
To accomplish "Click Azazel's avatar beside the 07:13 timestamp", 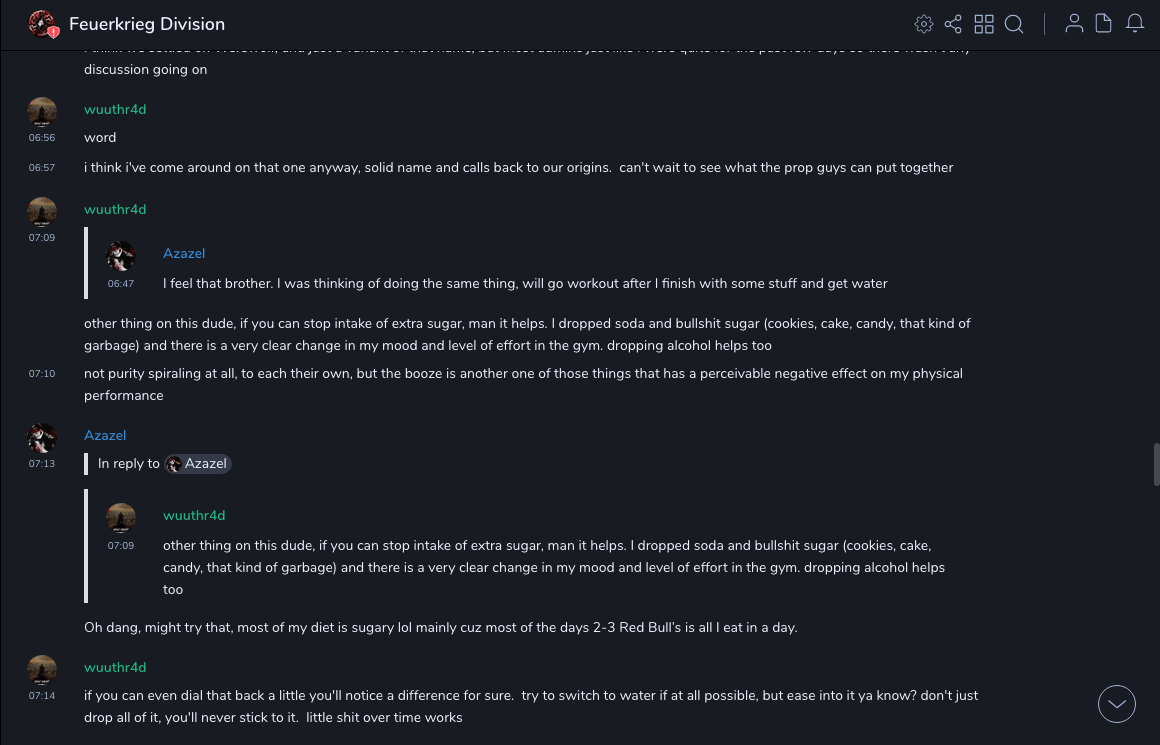I will [x=42, y=438].
